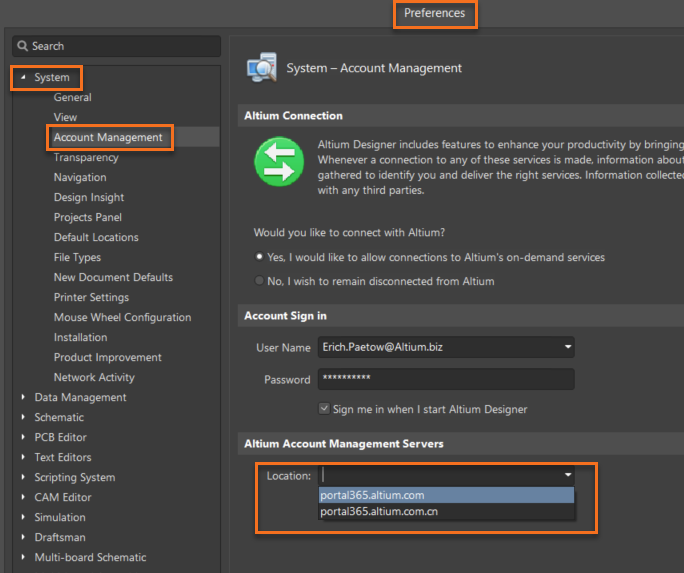The width and height of the screenshot is (684, 573).
Task: Select 'Yes, allow connections' radio option
Action: coord(260,257)
